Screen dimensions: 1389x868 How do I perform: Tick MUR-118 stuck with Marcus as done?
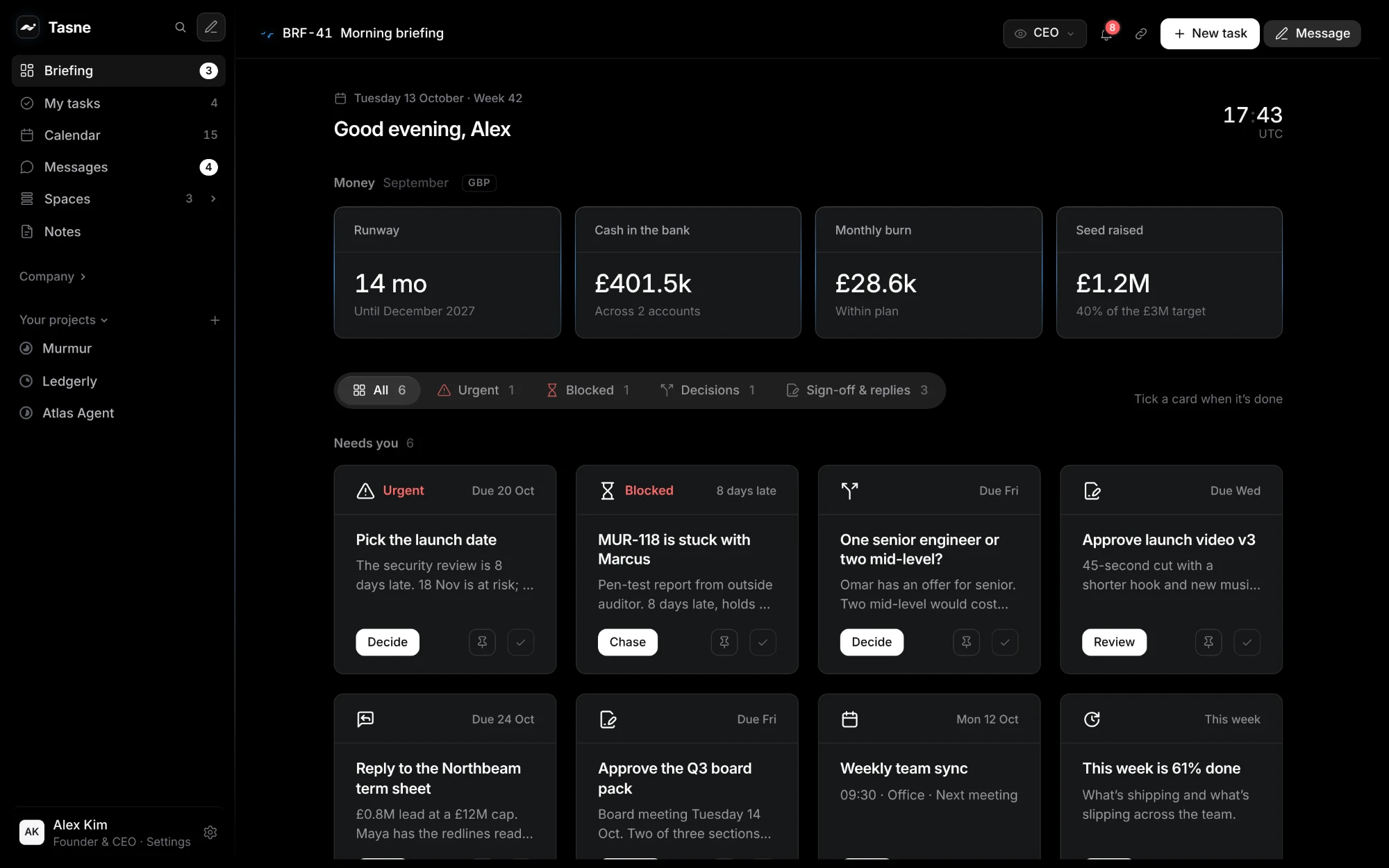click(x=763, y=642)
